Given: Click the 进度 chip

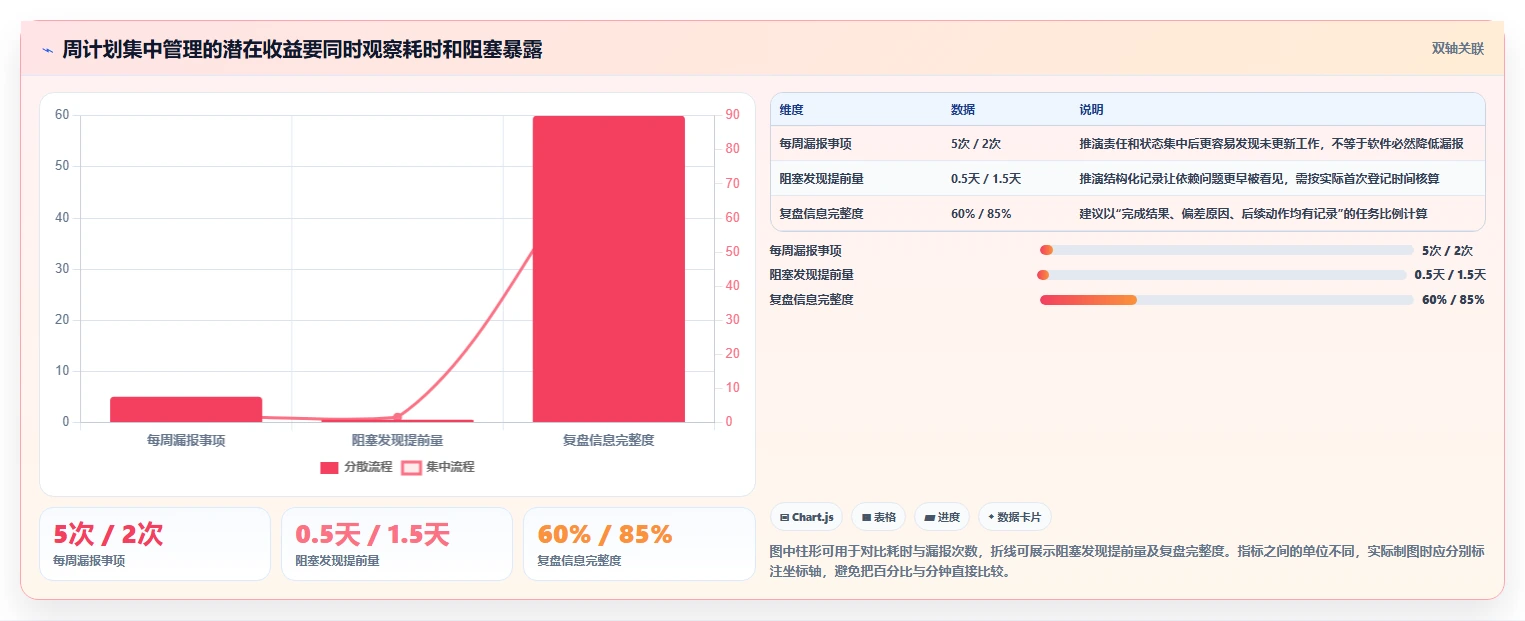Looking at the screenshot, I should point(942,517).
